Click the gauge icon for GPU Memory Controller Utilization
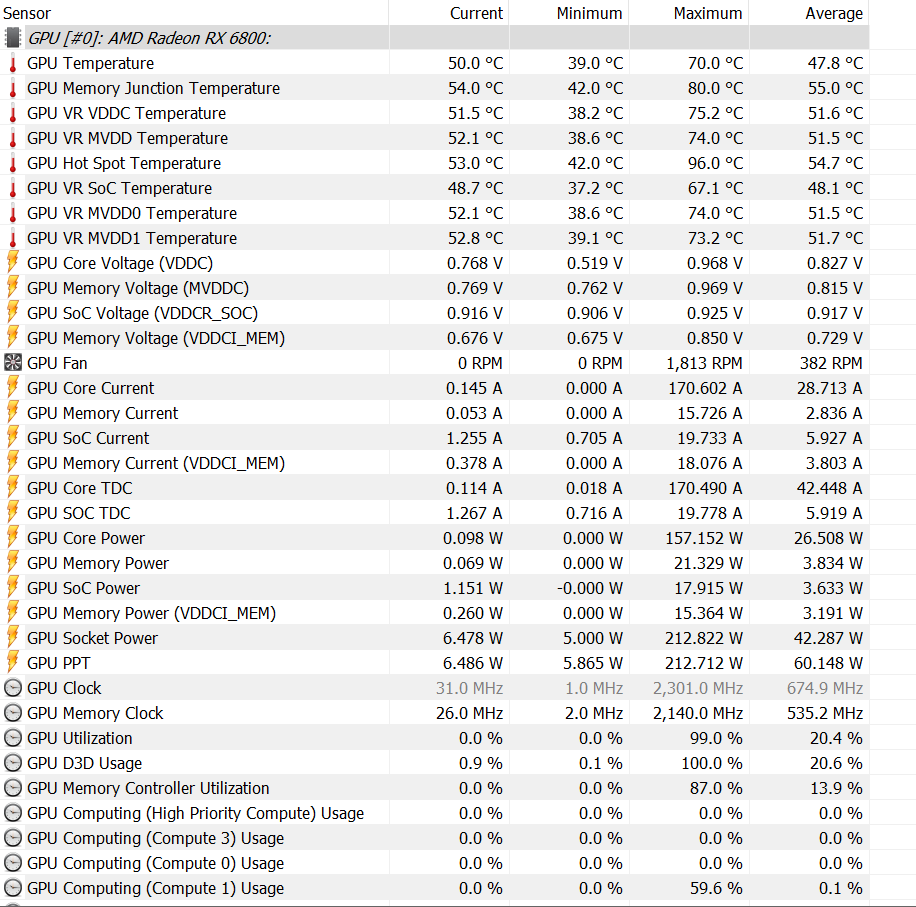This screenshot has height=907, width=916. (x=12, y=788)
